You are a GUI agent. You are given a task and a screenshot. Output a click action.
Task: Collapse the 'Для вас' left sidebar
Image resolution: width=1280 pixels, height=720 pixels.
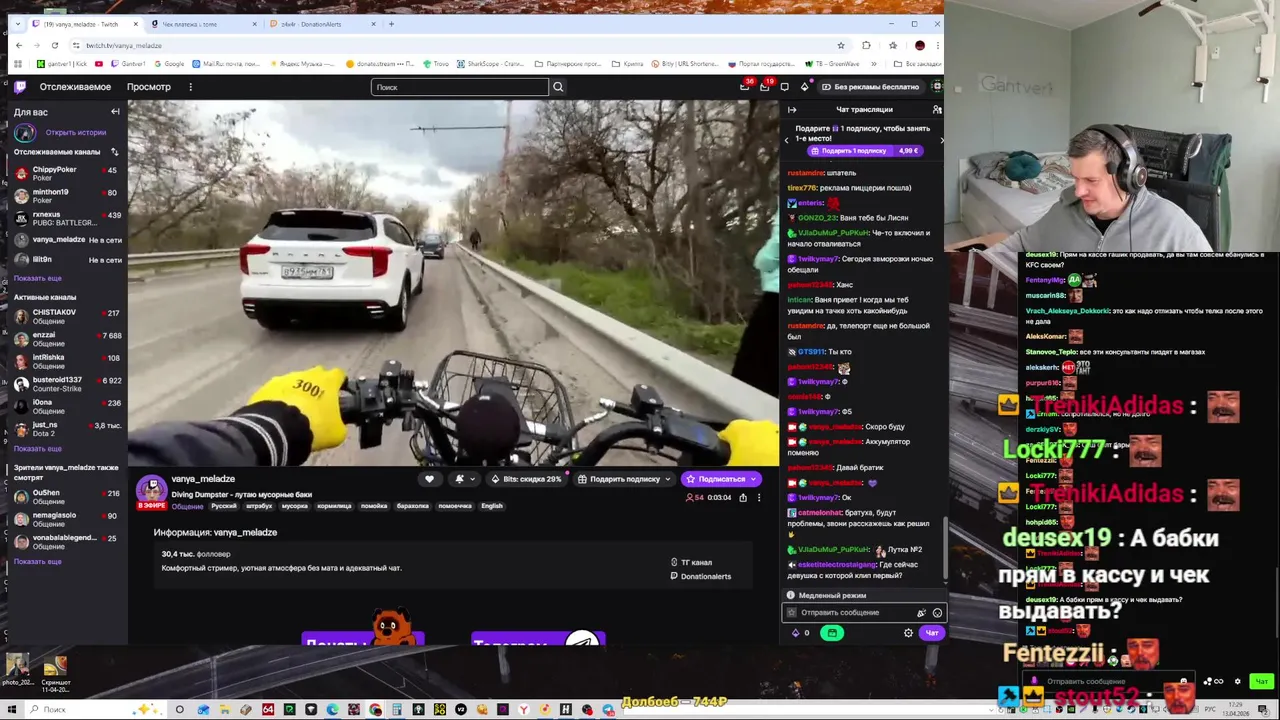(x=115, y=112)
